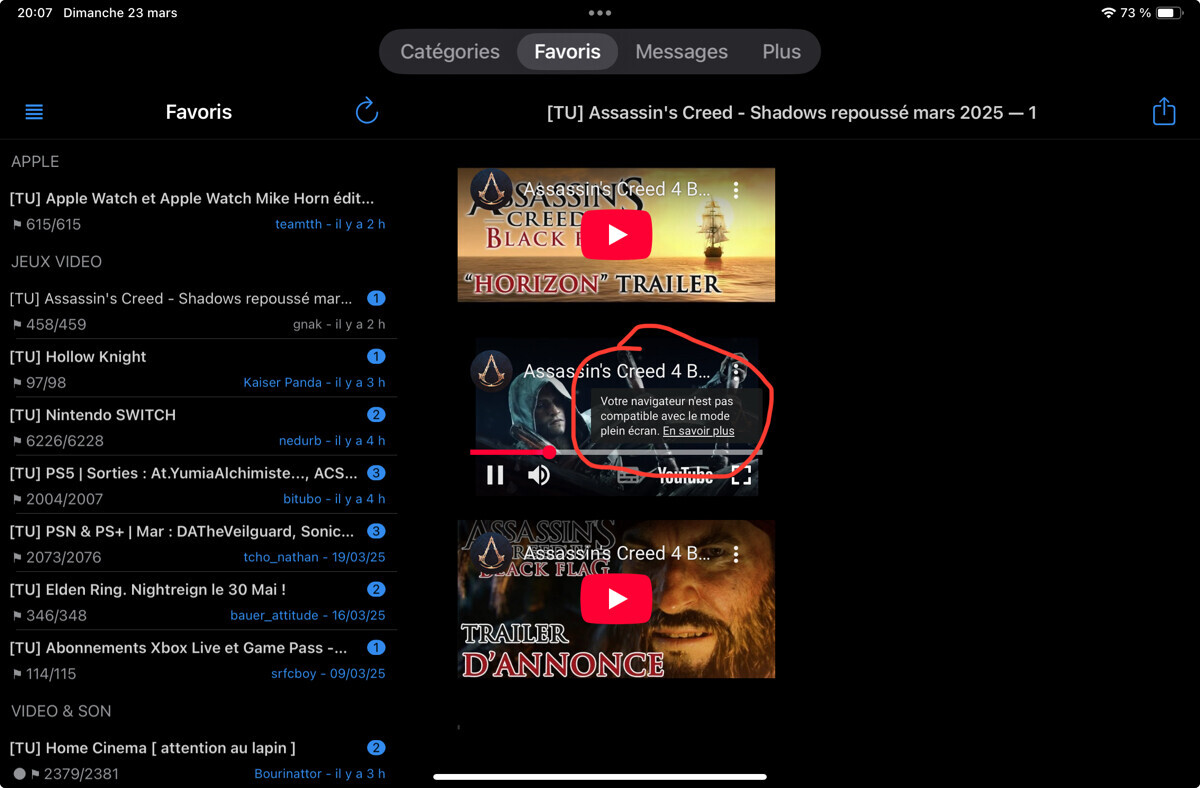Pause the playing YouTube video

(x=495, y=475)
